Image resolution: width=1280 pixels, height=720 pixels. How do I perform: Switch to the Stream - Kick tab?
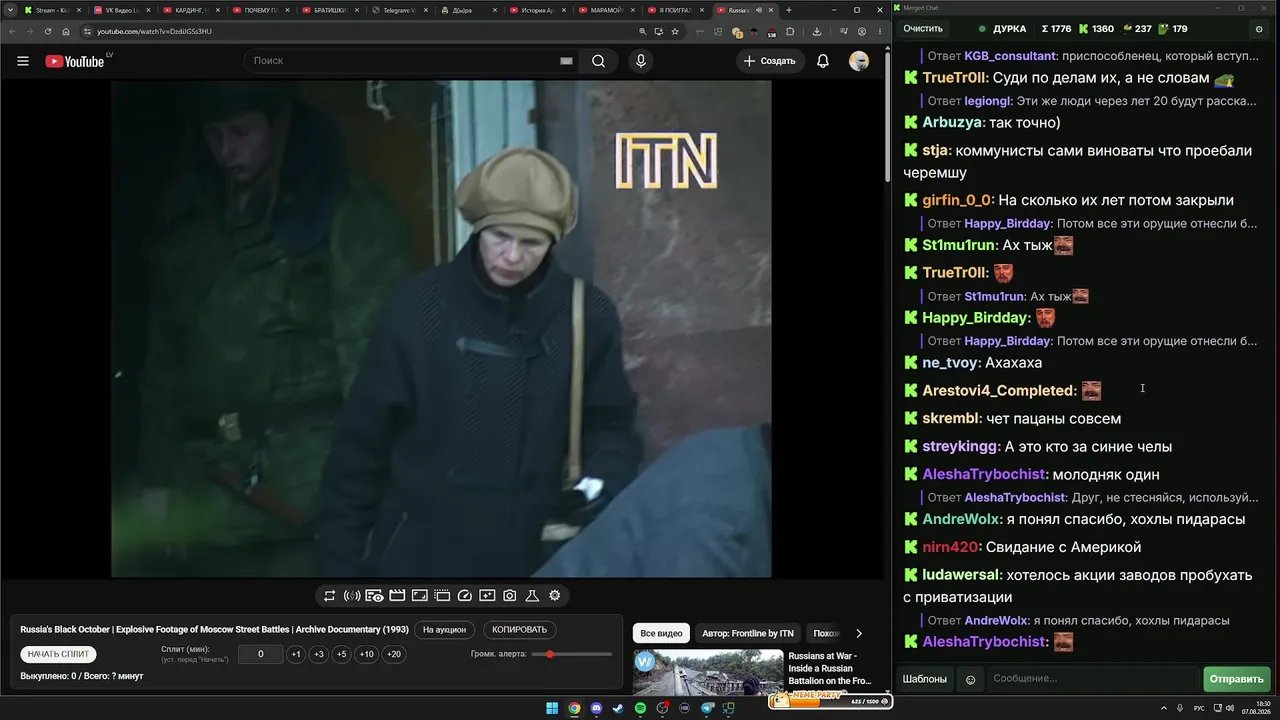click(53, 10)
